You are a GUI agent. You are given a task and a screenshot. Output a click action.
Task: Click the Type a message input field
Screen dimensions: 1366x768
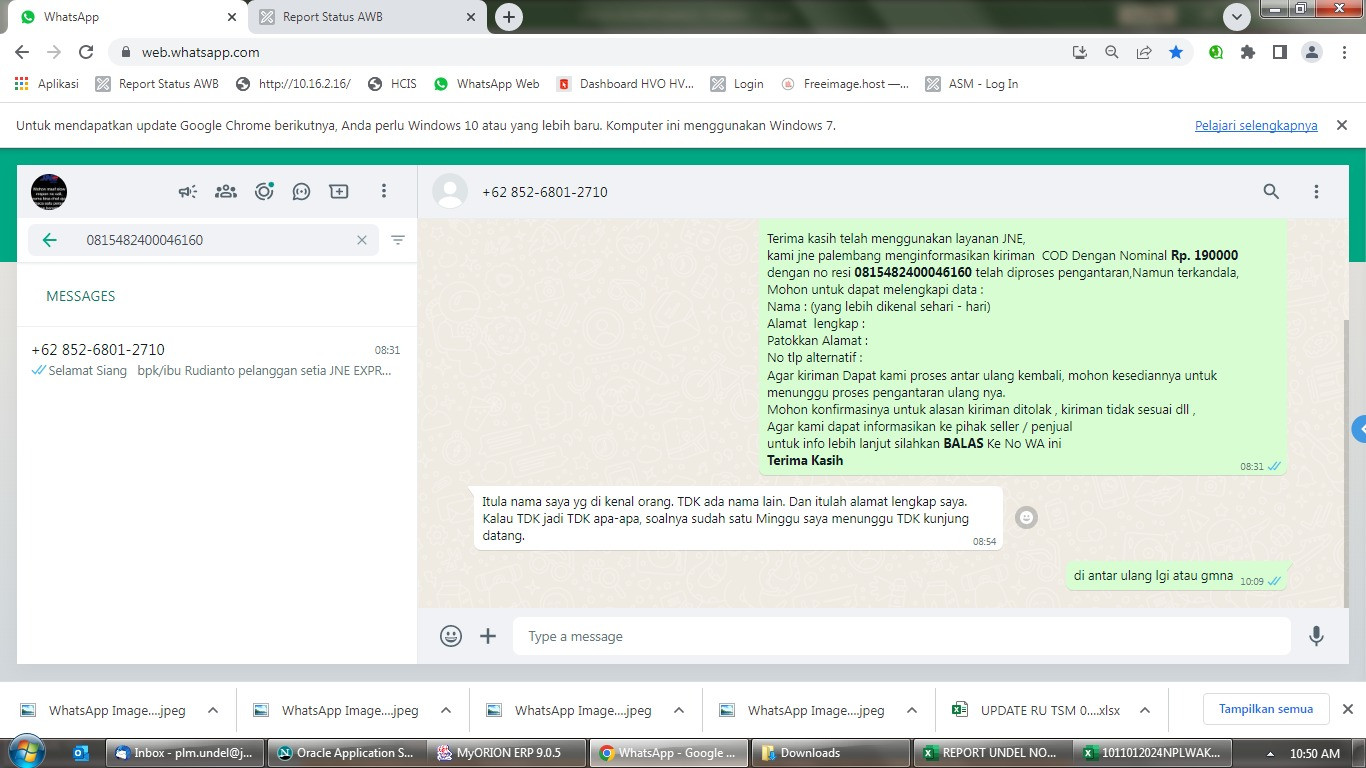click(x=902, y=636)
